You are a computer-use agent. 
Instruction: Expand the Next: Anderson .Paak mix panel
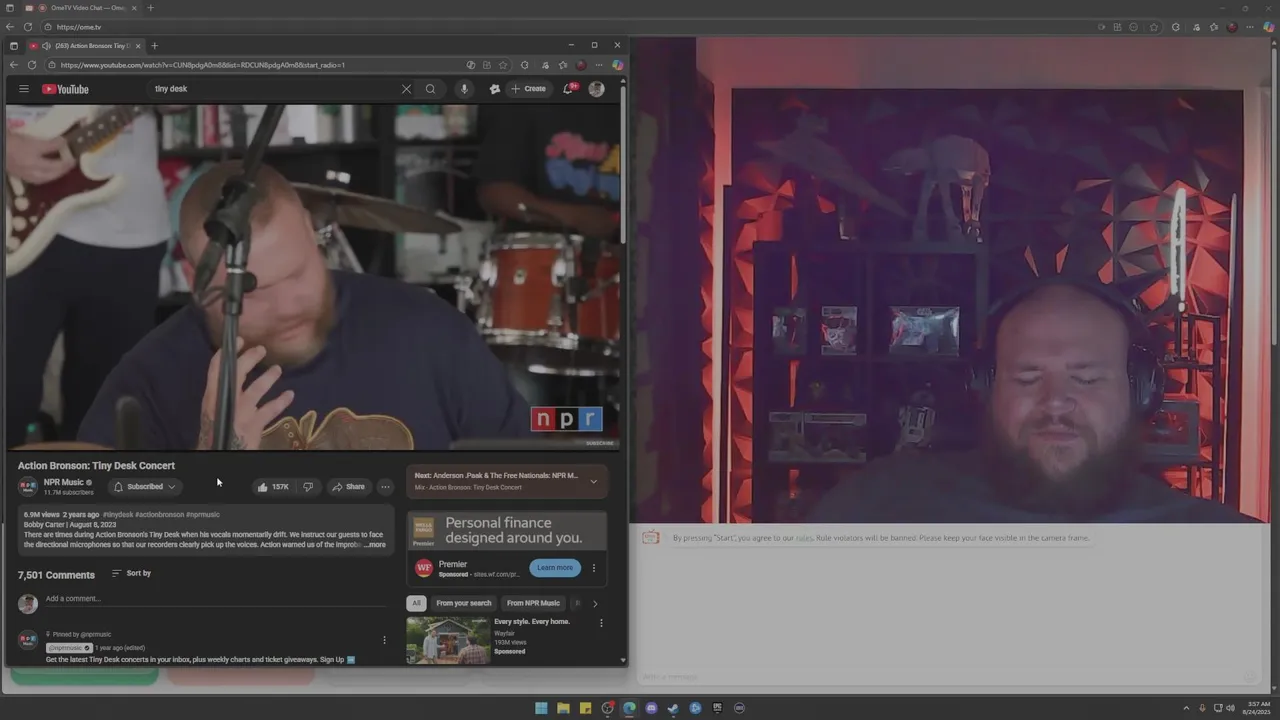click(x=593, y=481)
